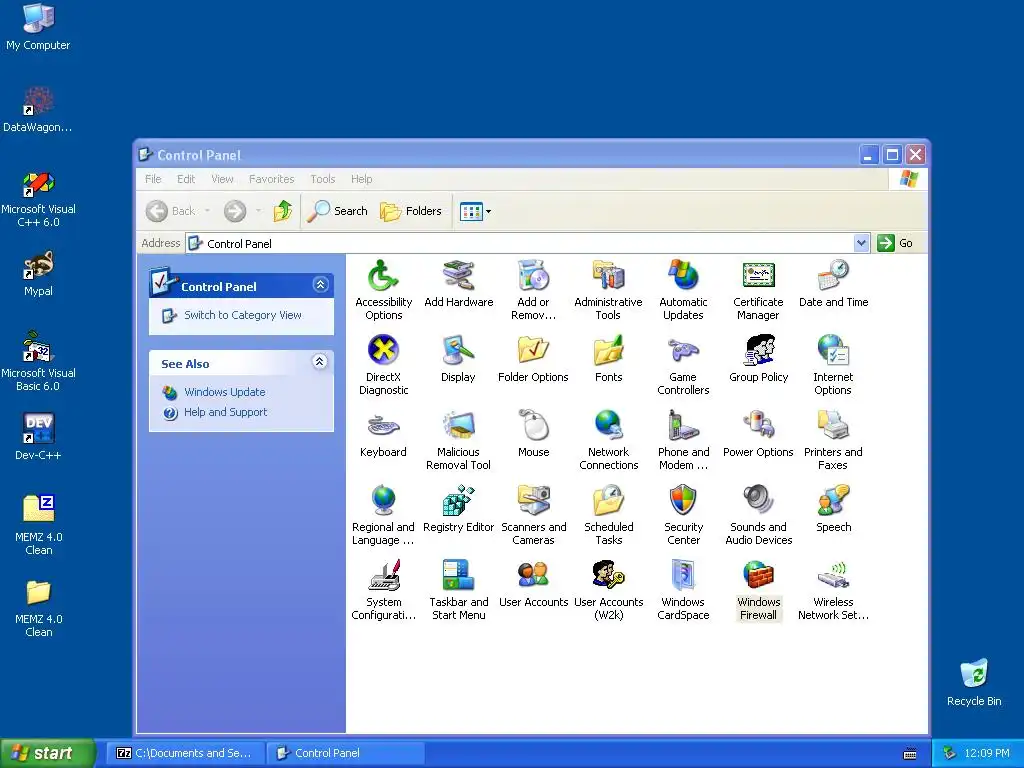1024x768 pixels.
Task: Click Switch to Category View link
Action: tap(242, 315)
